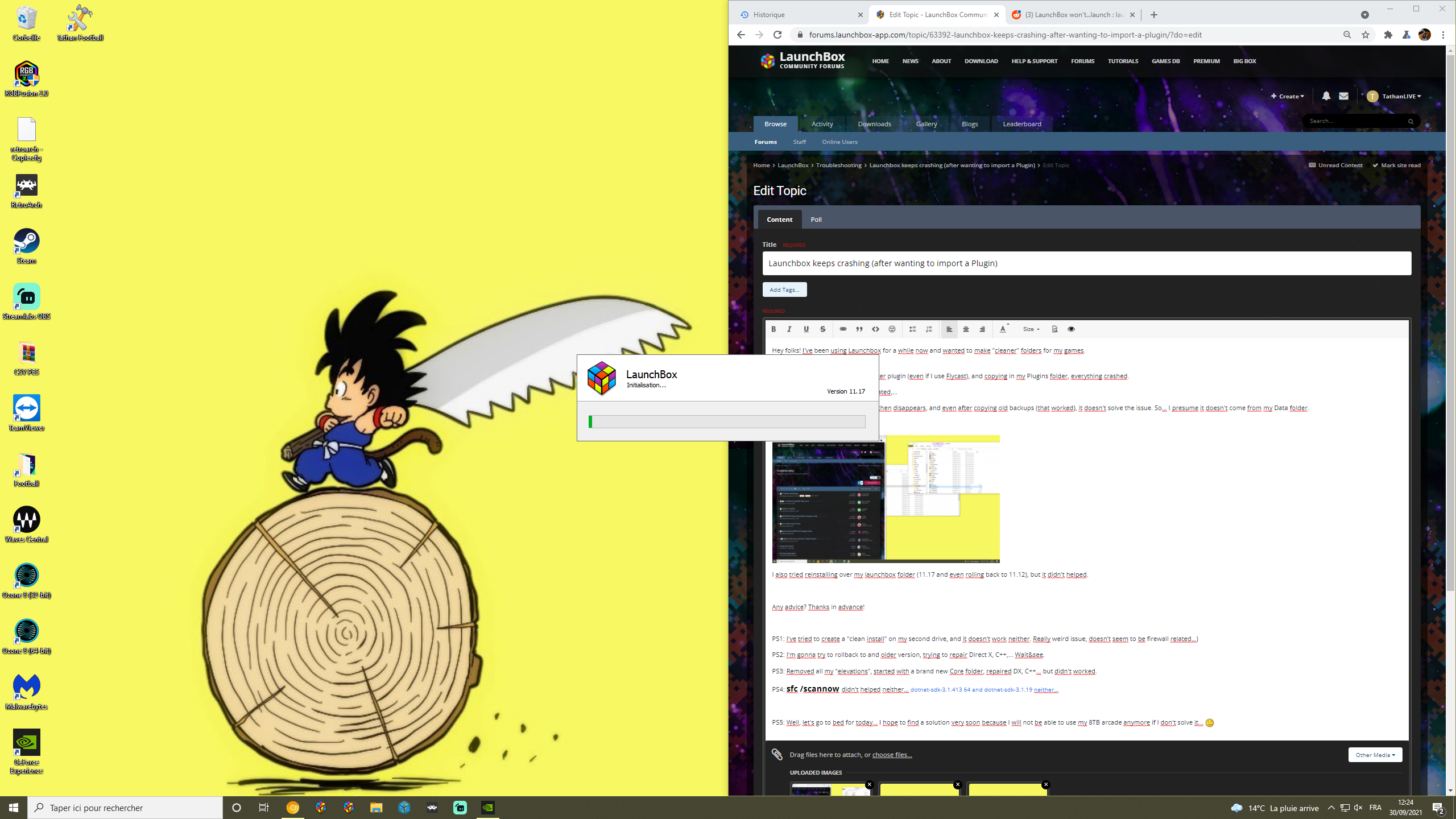Insert a code block in the editor
Viewport: 1456px width, 819px height.
tap(876, 329)
